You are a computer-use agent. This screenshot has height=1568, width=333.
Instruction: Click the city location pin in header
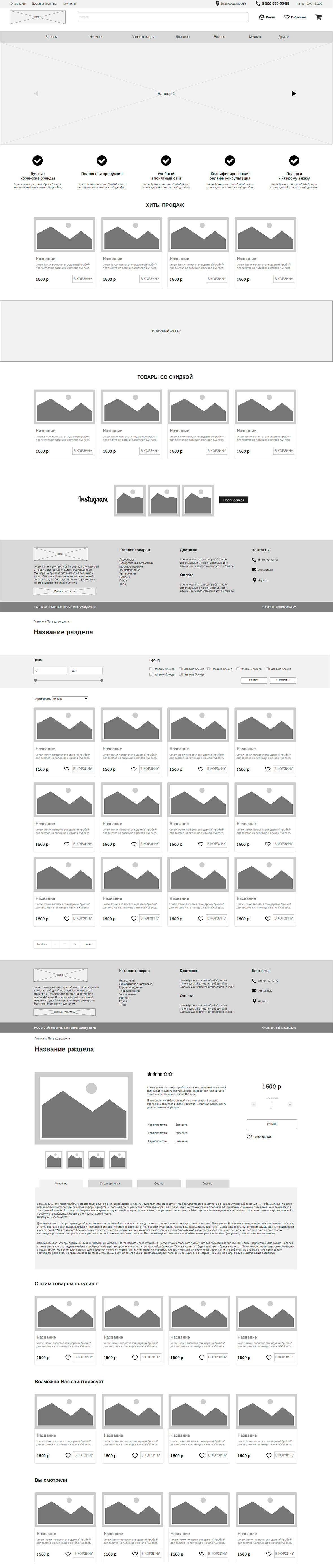(217, 4)
